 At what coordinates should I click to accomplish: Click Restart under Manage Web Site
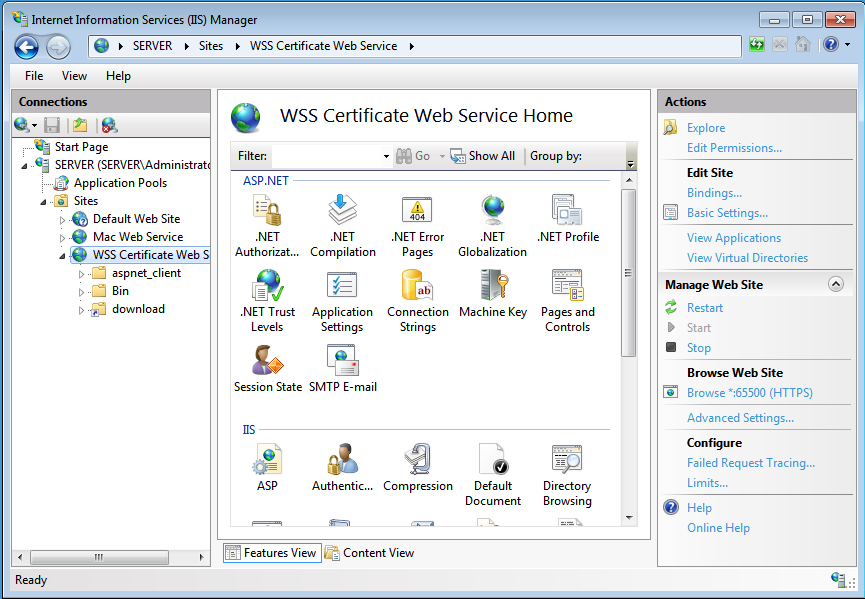point(704,308)
